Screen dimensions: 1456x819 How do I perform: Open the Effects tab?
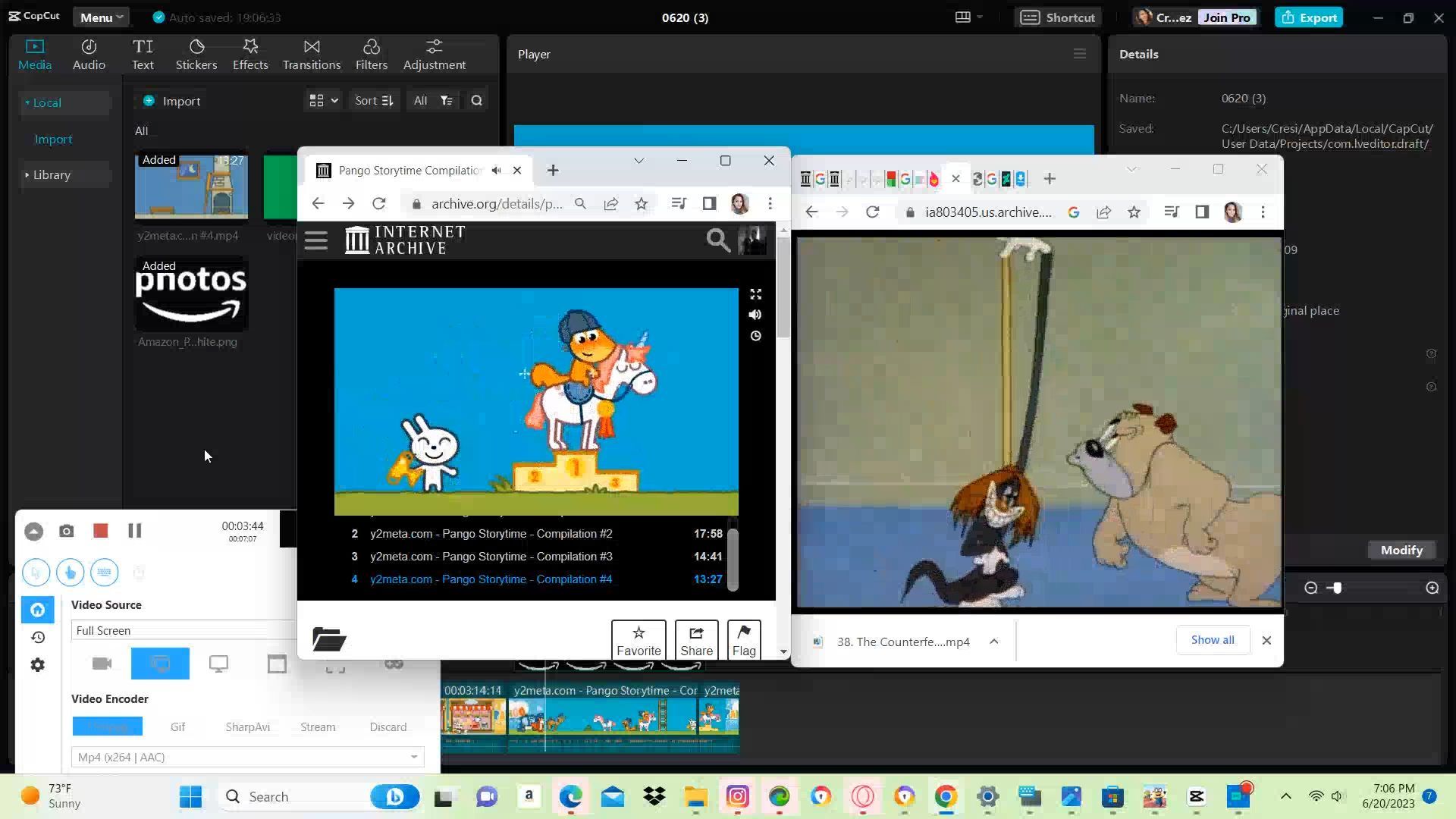click(x=250, y=55)
